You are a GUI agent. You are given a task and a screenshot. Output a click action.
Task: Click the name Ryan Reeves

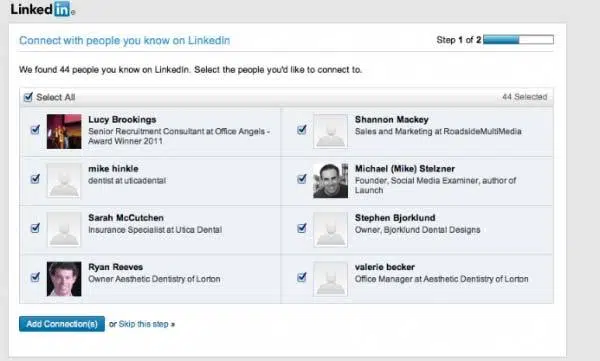116,267
